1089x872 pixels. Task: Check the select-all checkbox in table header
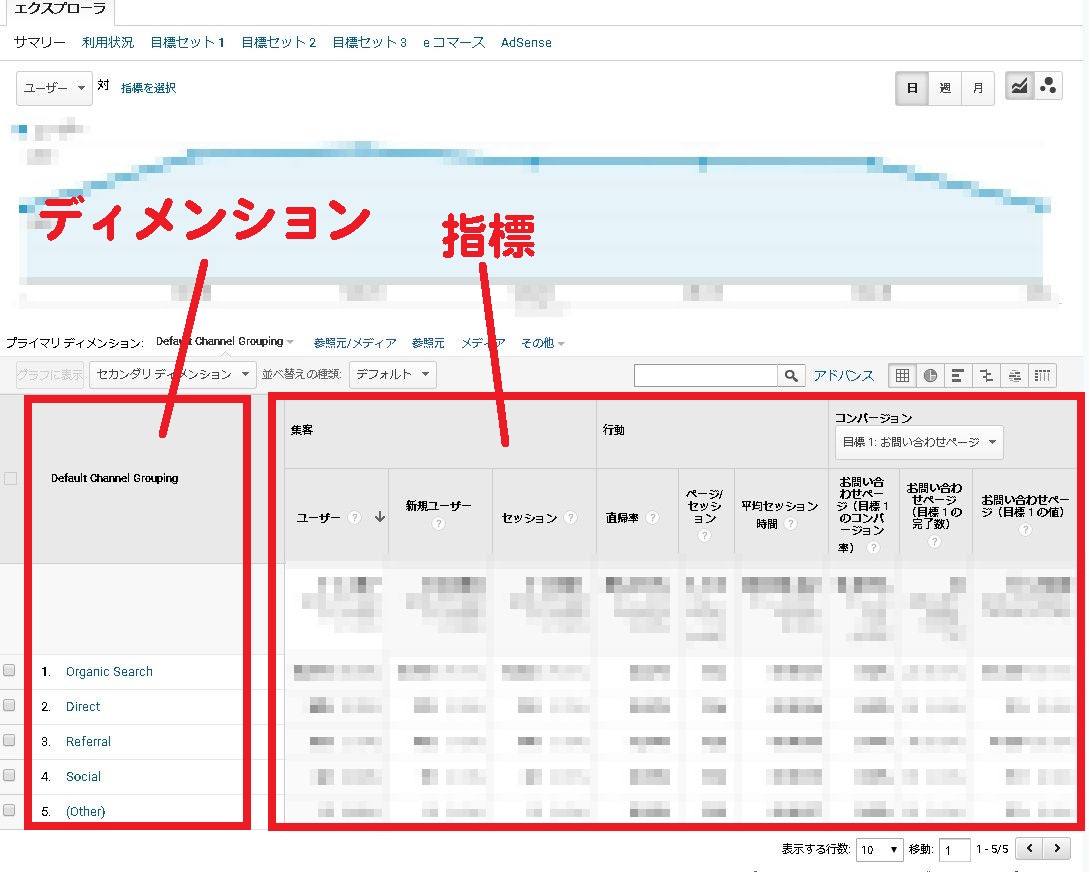(13, 477)
